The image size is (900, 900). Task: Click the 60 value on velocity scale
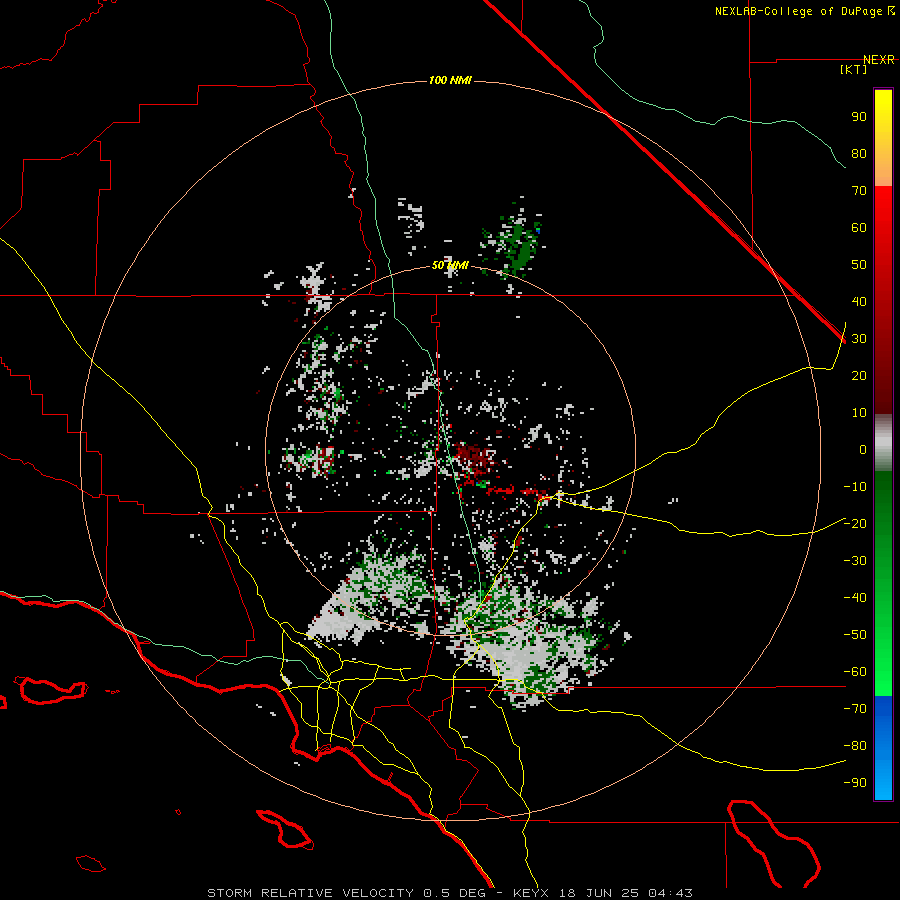pyautogui.click(x=859, y=228)
